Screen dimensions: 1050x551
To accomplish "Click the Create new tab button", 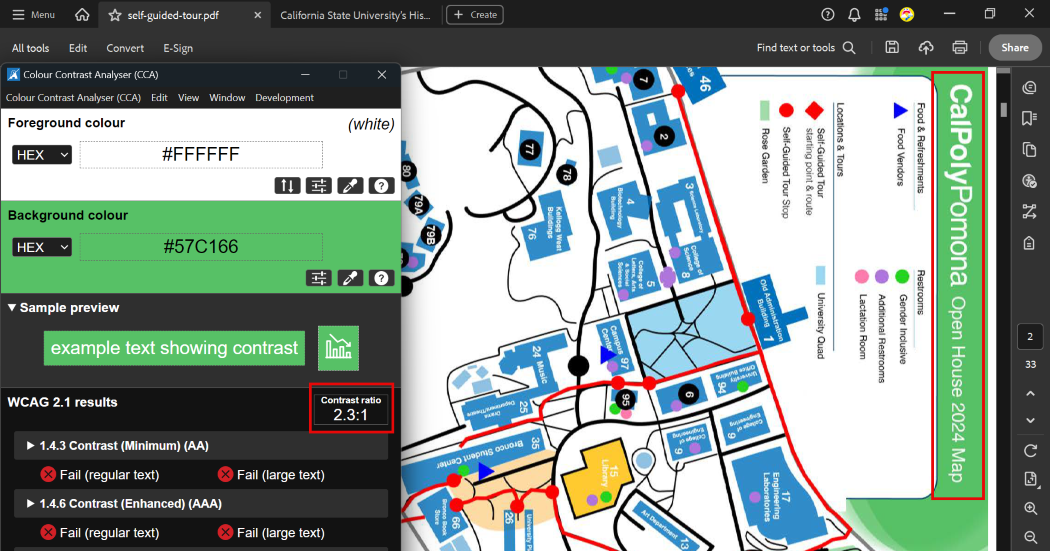I will click(475, 15).
